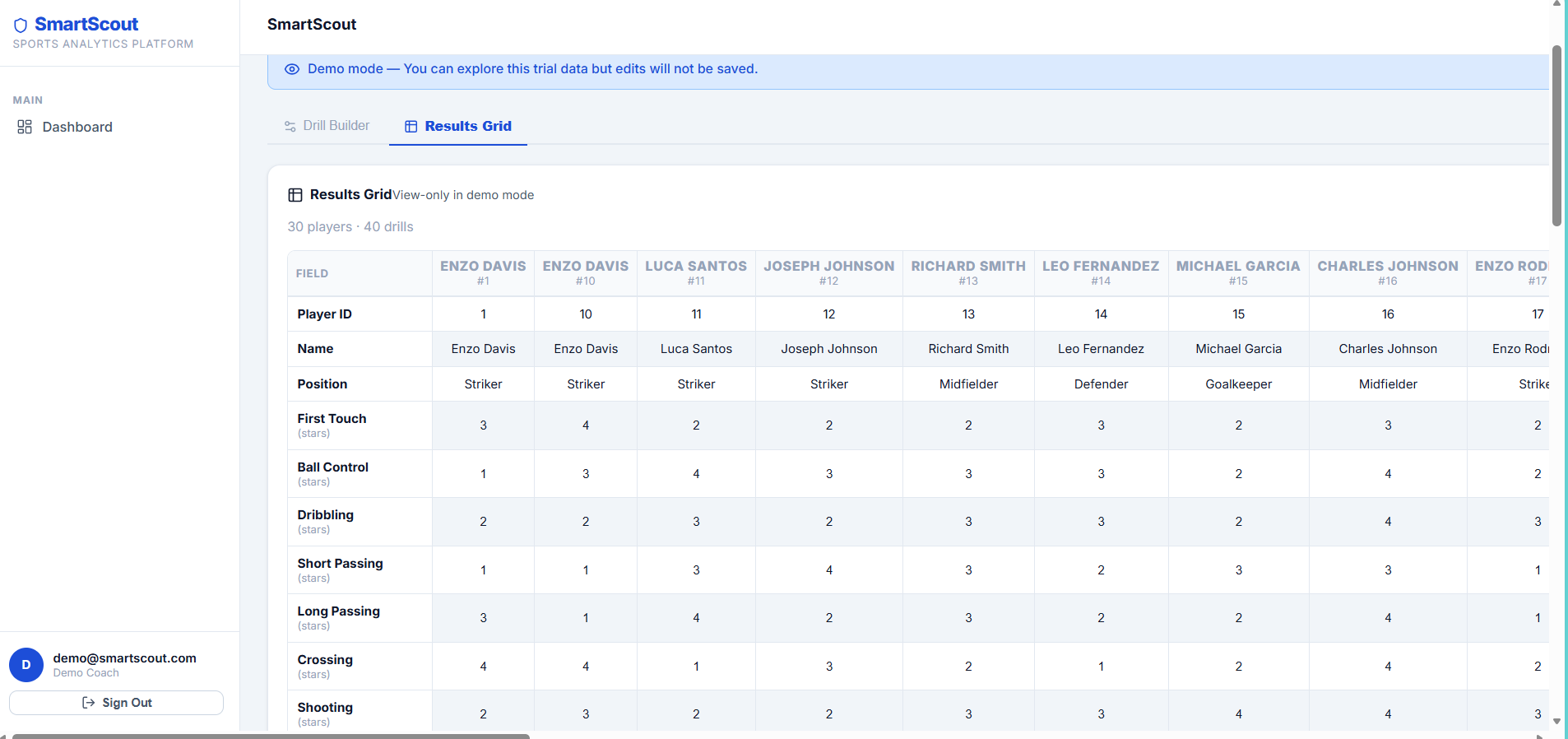Click the Drill Builder sliders icon

click(x=290, y=126)
